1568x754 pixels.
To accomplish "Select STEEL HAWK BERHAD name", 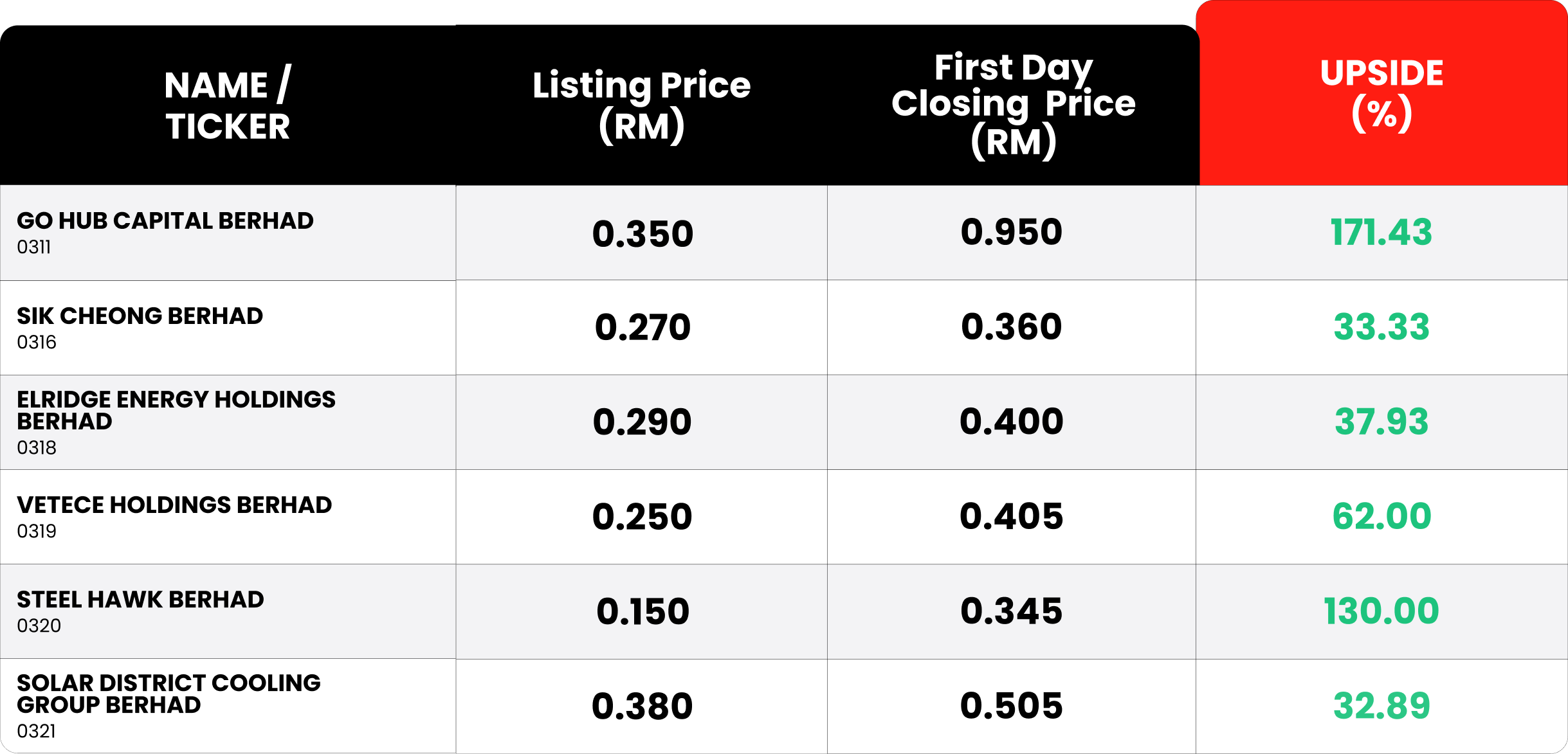I will coord(140,599).
